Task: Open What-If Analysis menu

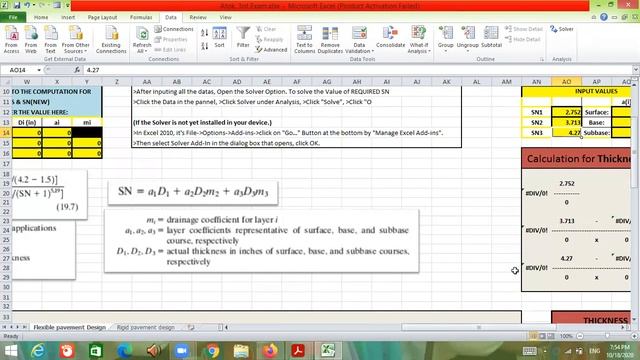Action: [419, 39]
